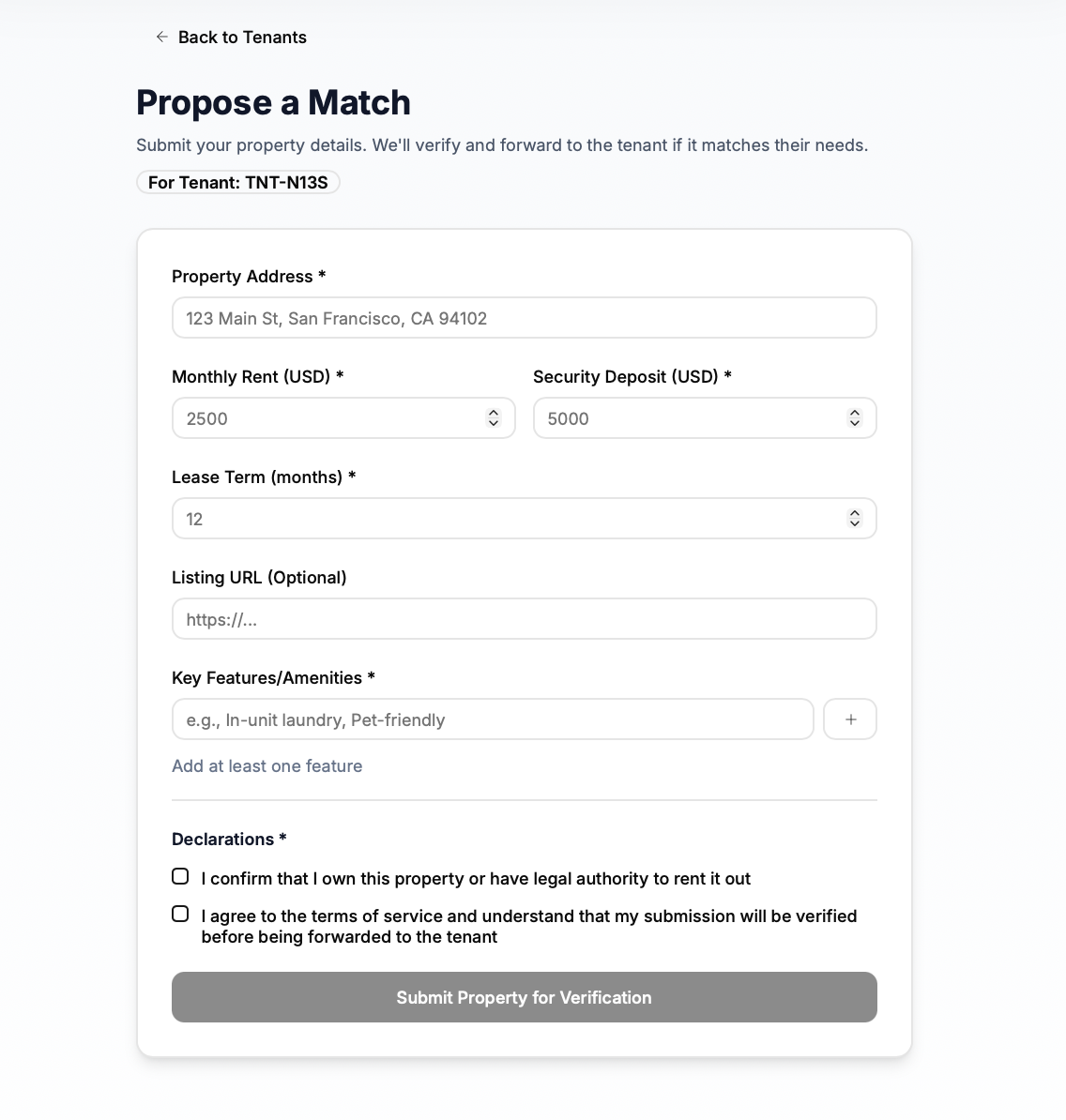Click into the Monthly Rent field
This screenshot has width=1066, height=1120.
point(328,418)
